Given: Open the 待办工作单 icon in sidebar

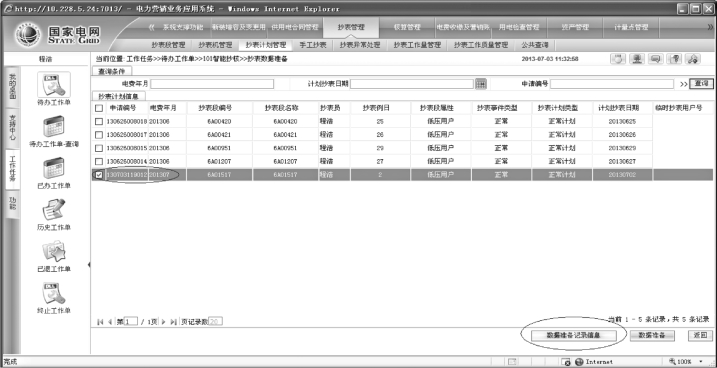Looking at the screenshot, I should click(54, 85).
